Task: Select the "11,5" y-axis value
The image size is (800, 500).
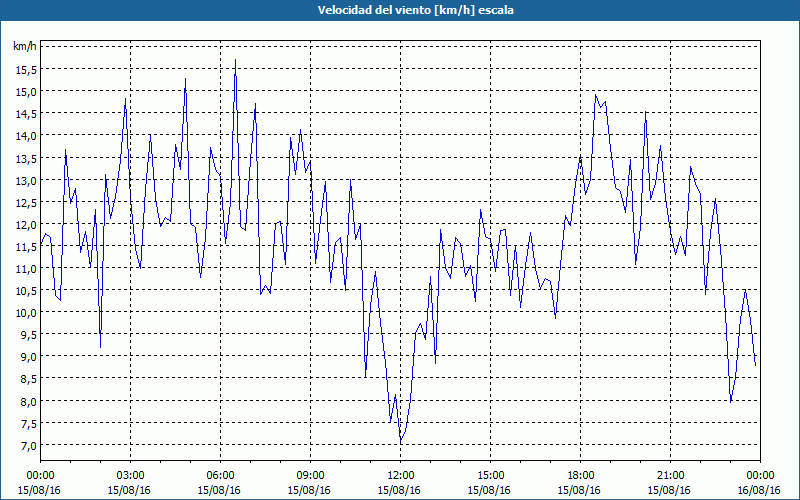Action: [26, 246]
